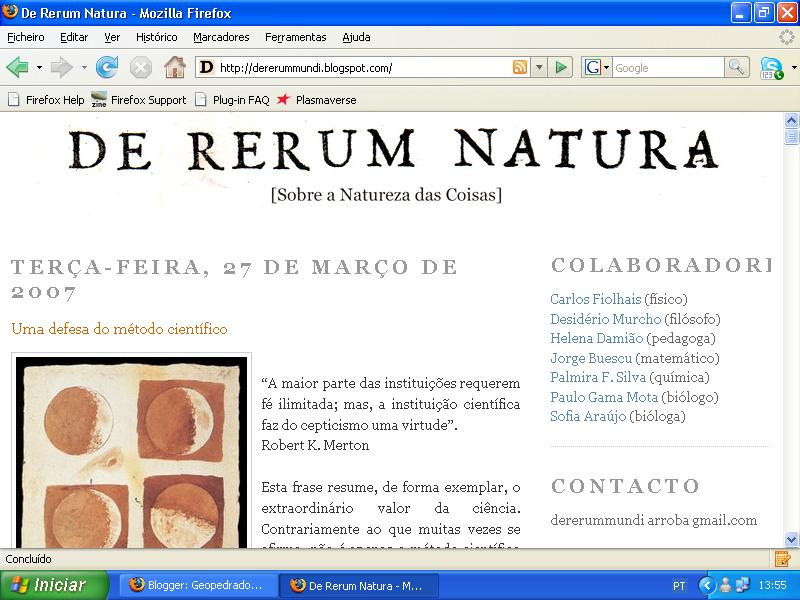Reload the page with the Reload icon

107,67
